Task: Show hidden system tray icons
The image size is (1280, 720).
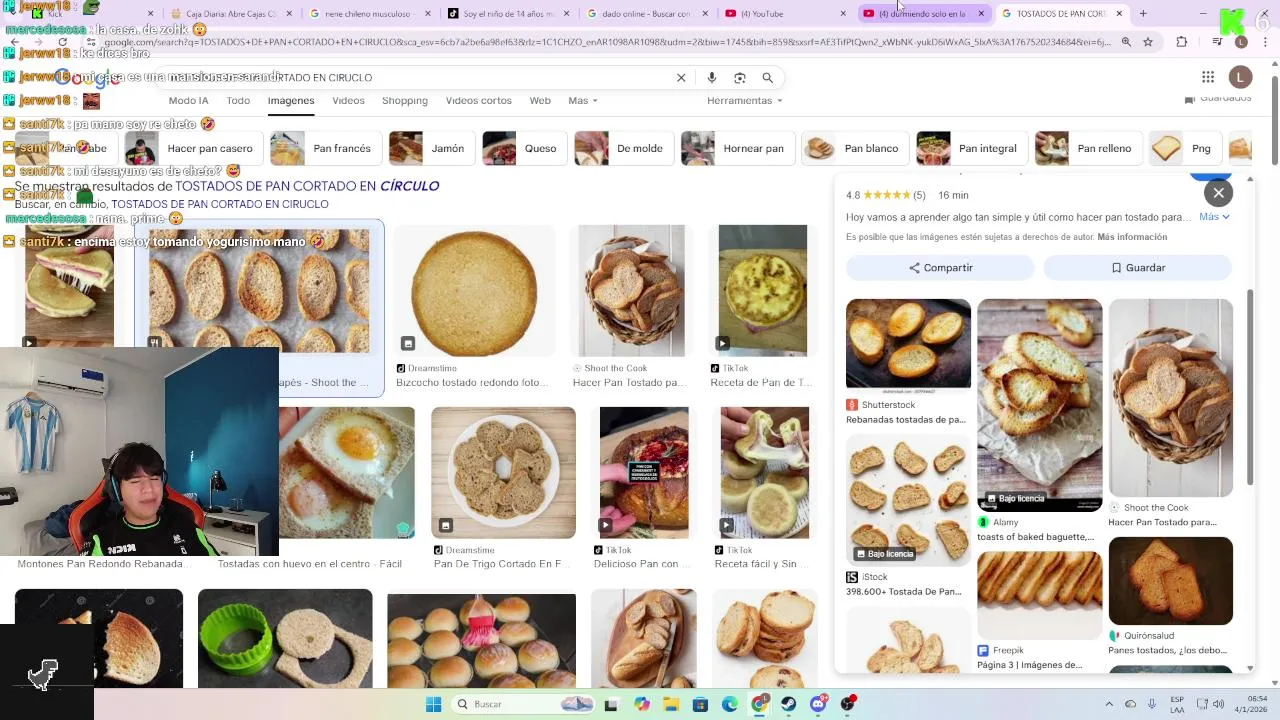Action: (1108, 704)
